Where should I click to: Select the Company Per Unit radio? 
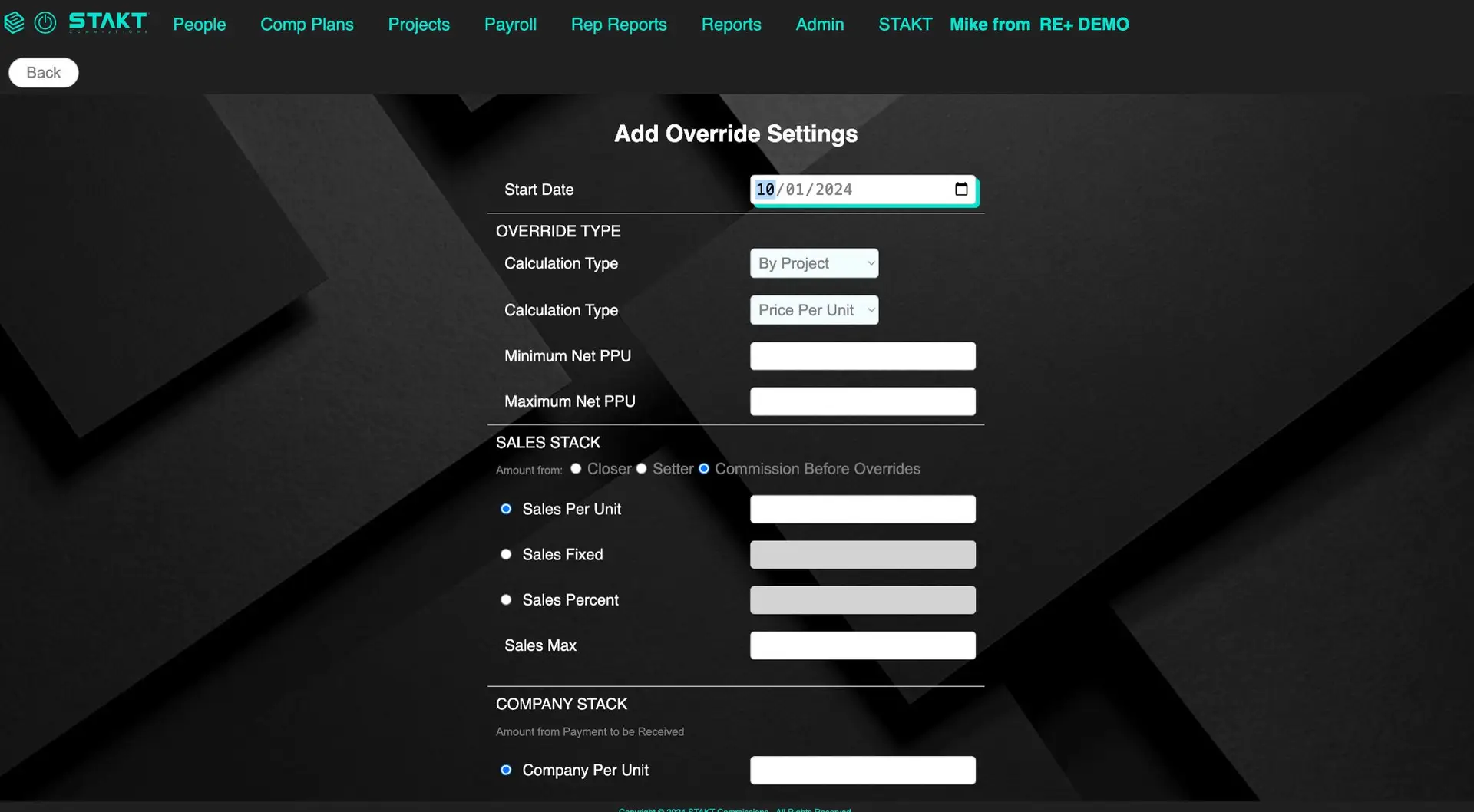pos(506,770)
